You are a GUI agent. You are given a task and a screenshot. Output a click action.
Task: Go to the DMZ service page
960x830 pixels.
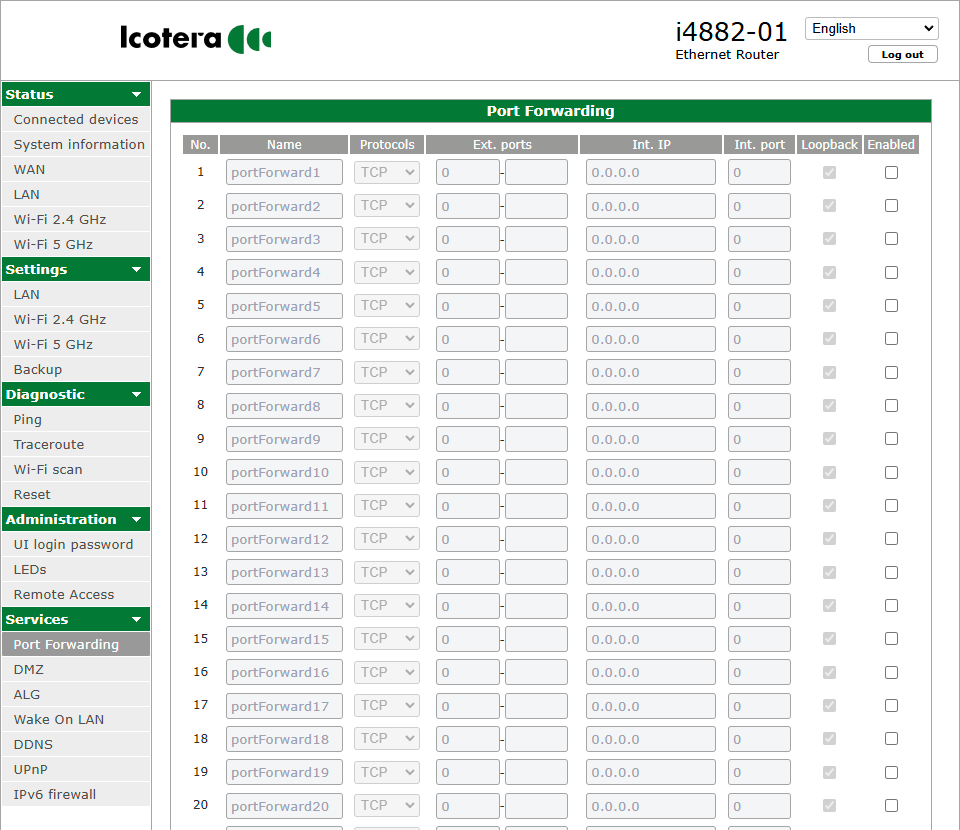29,670
